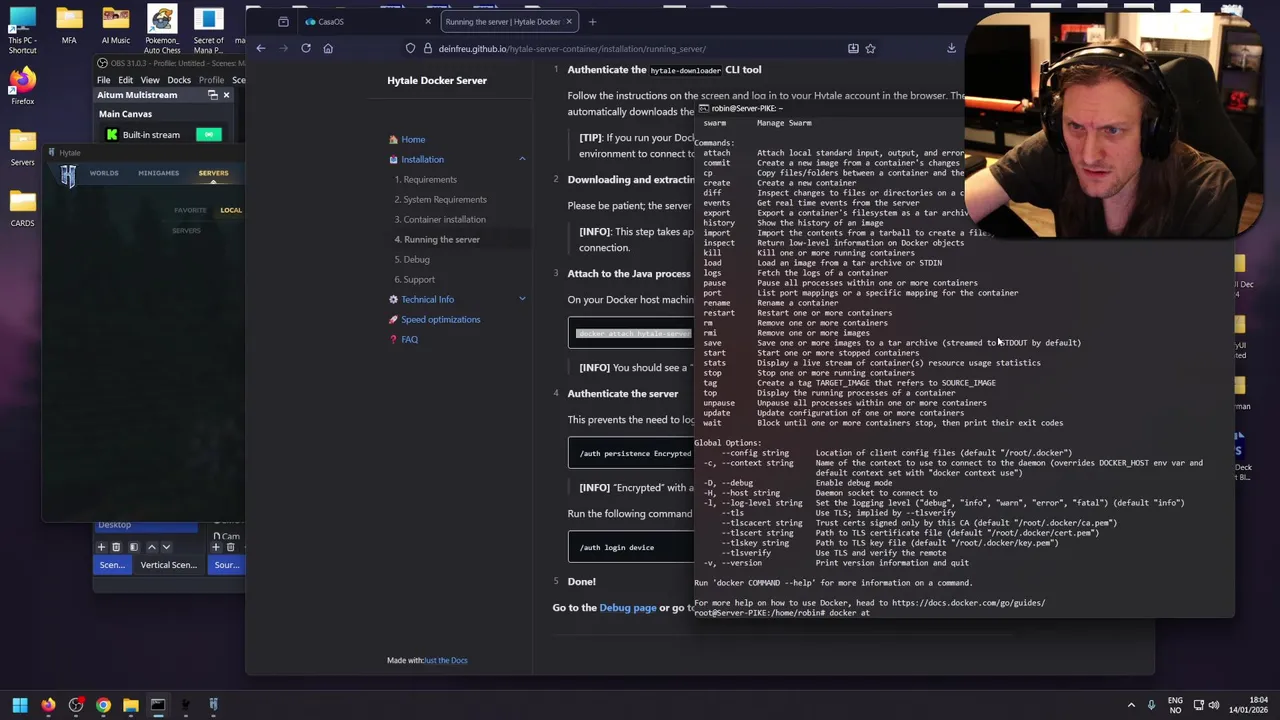Image resolution: width=1280 pixels, height=720 pixels.
Task: Open Vertical Scenes dock tab
Action: point(168,565)
